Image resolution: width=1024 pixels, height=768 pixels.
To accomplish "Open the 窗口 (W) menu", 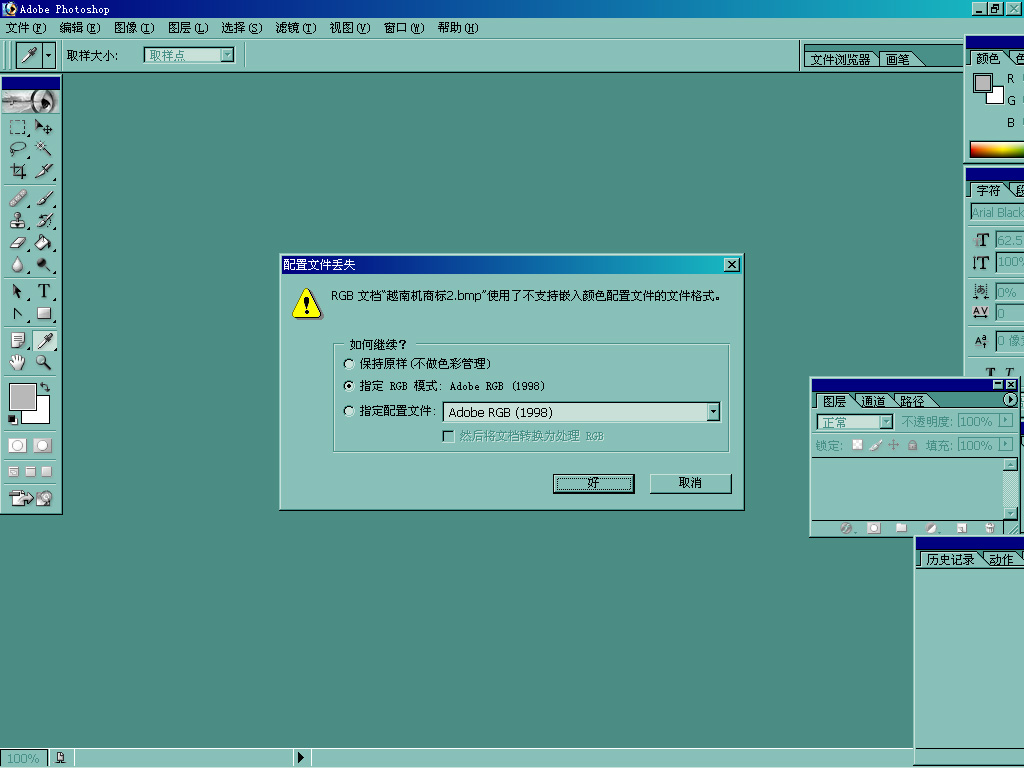I will click(x=404, y=27).
